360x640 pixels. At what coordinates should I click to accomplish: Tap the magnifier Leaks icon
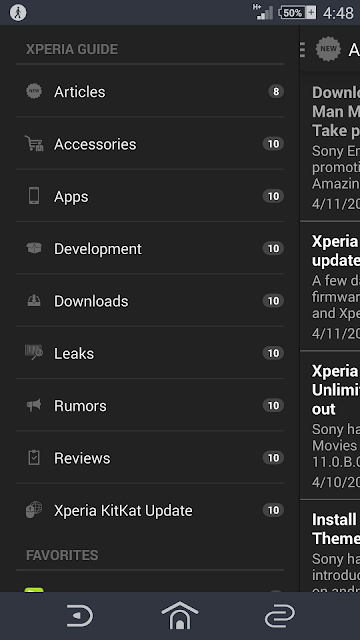click(x=34, y=353)
